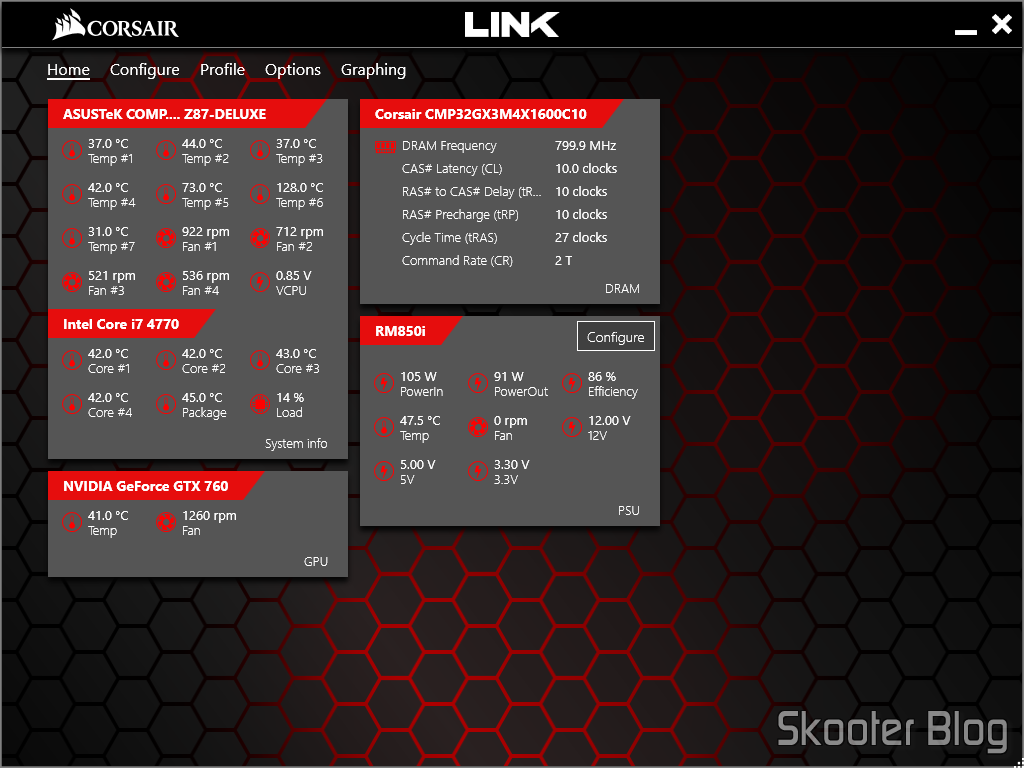Click the thermometer icon for Temp #6
Screen dimensions: 1024x768
(x=260, y=195)
